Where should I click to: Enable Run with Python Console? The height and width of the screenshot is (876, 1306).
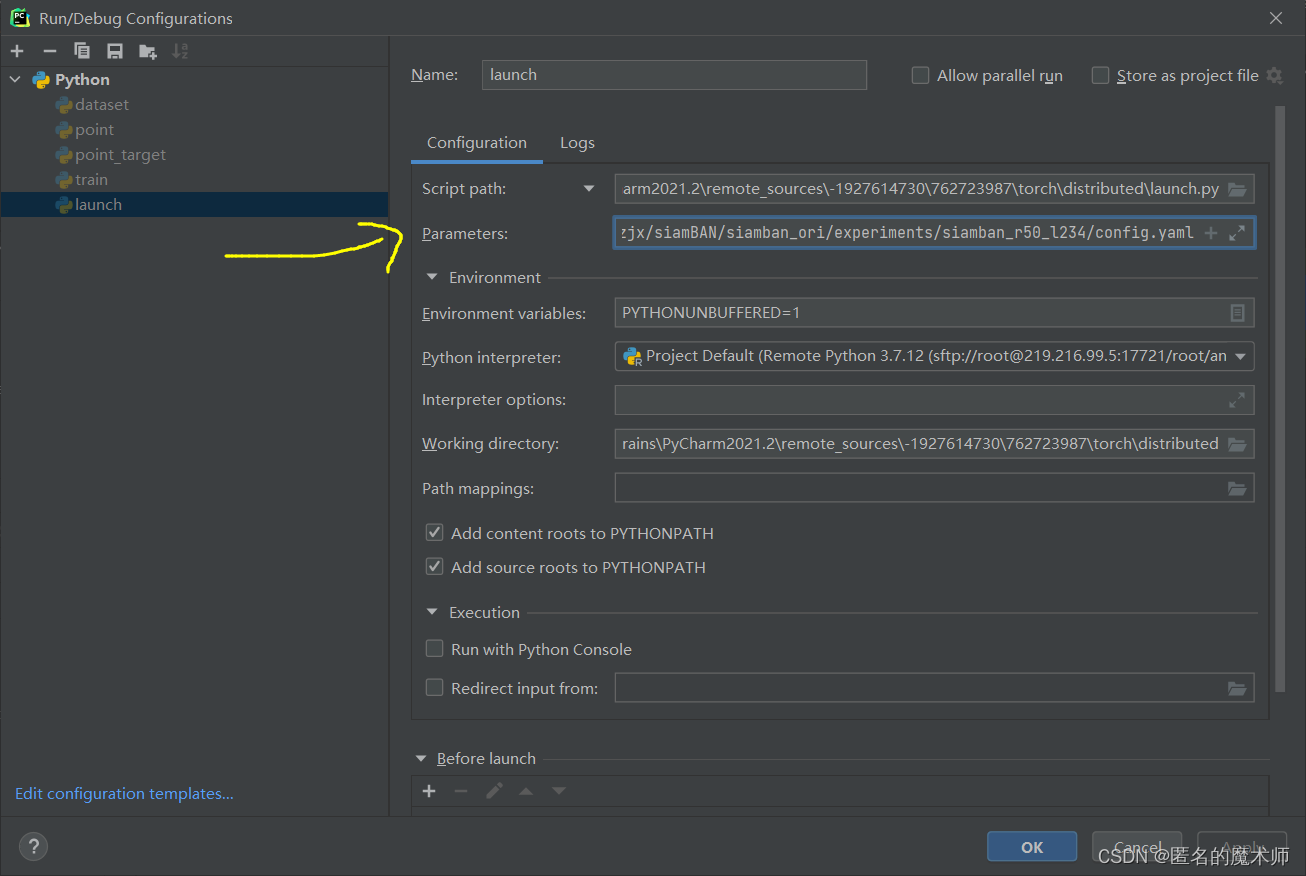pyautogui.click(x=434, y=648)
